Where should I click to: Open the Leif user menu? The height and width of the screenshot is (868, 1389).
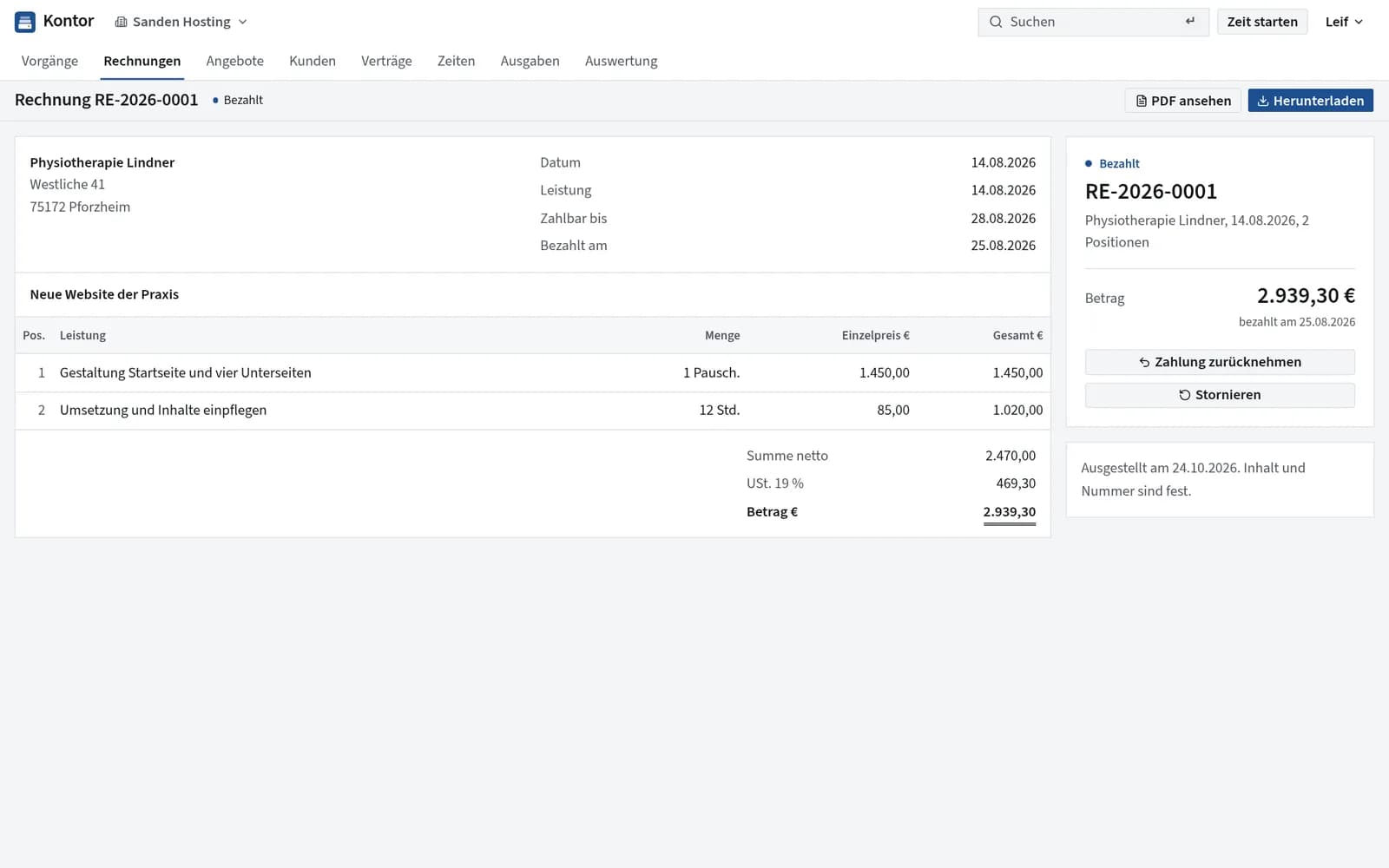pos(1344,22)
